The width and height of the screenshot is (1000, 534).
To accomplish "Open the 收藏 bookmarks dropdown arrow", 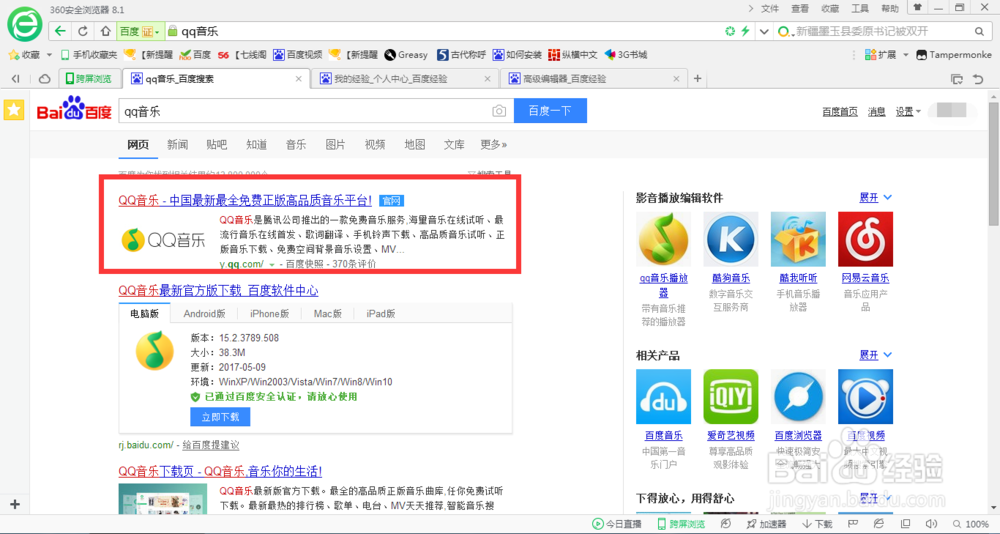I will point(49,55).
